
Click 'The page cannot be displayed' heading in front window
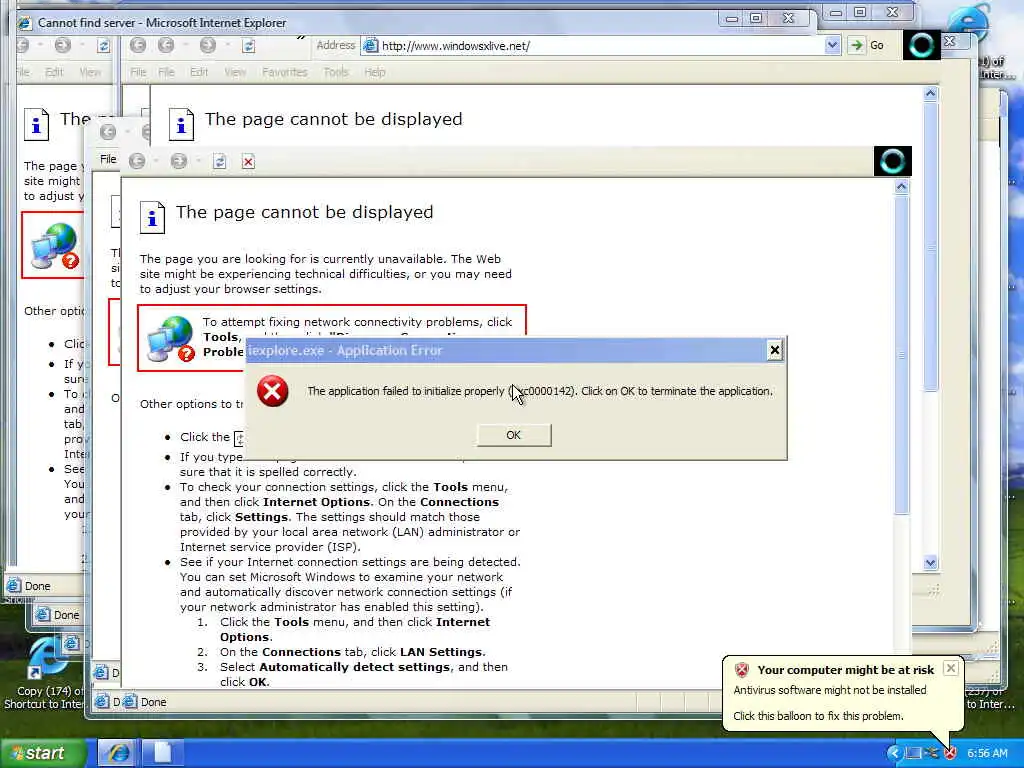click(304, 212)
